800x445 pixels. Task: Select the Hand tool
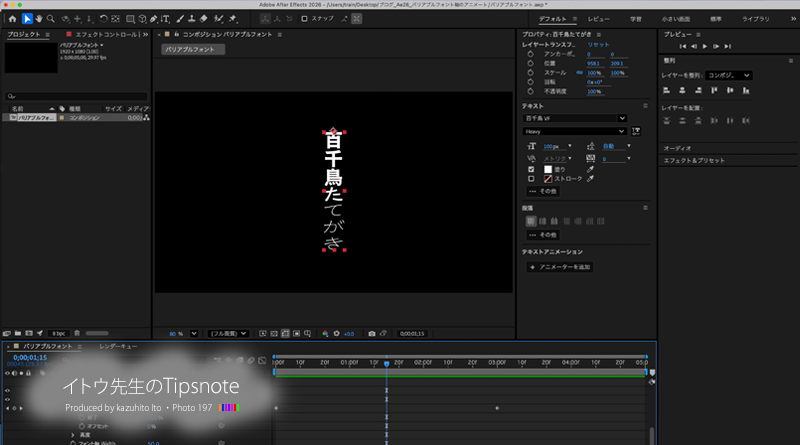click(39, 19)
